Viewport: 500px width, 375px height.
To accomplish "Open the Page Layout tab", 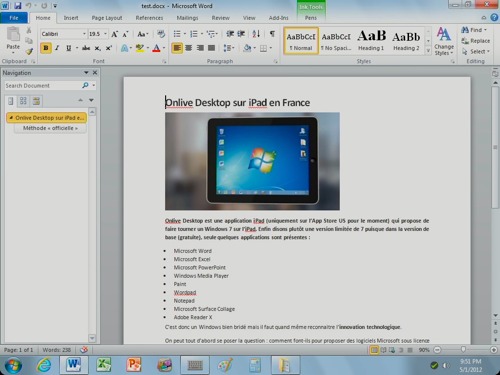I will (x=107, y=18).
